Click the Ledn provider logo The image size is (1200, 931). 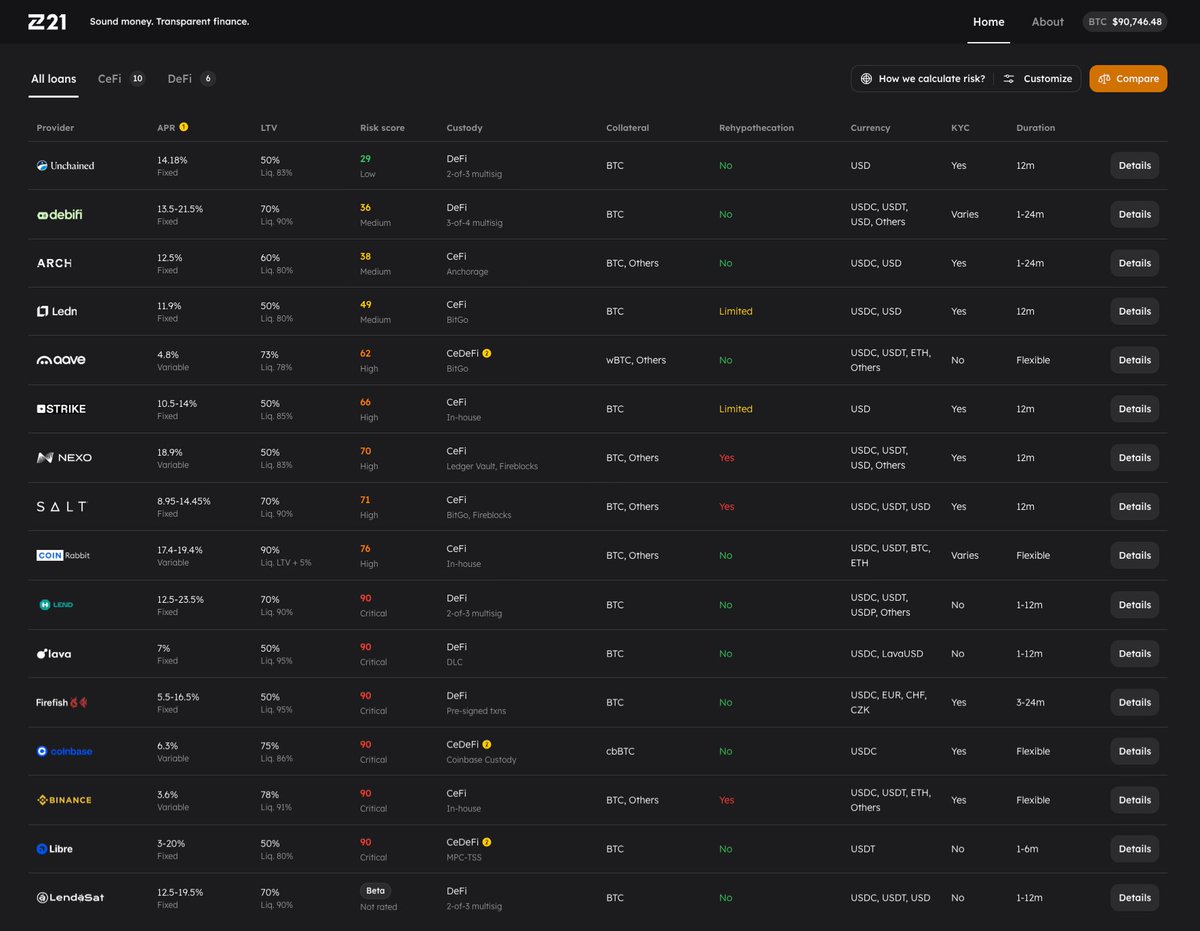click(x=57, y=311)
